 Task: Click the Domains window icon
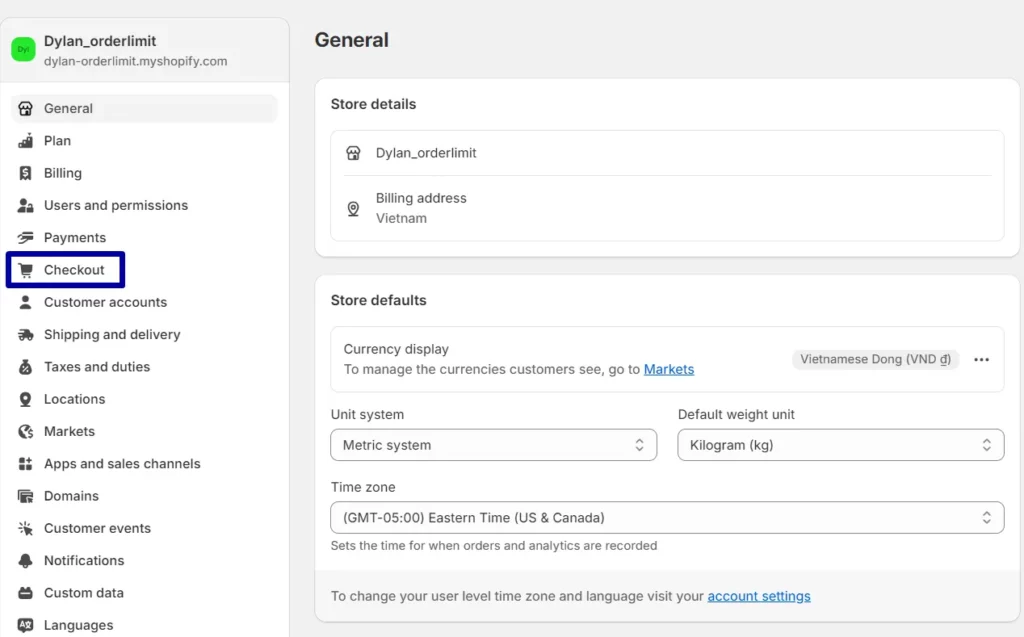click(25, 497)
